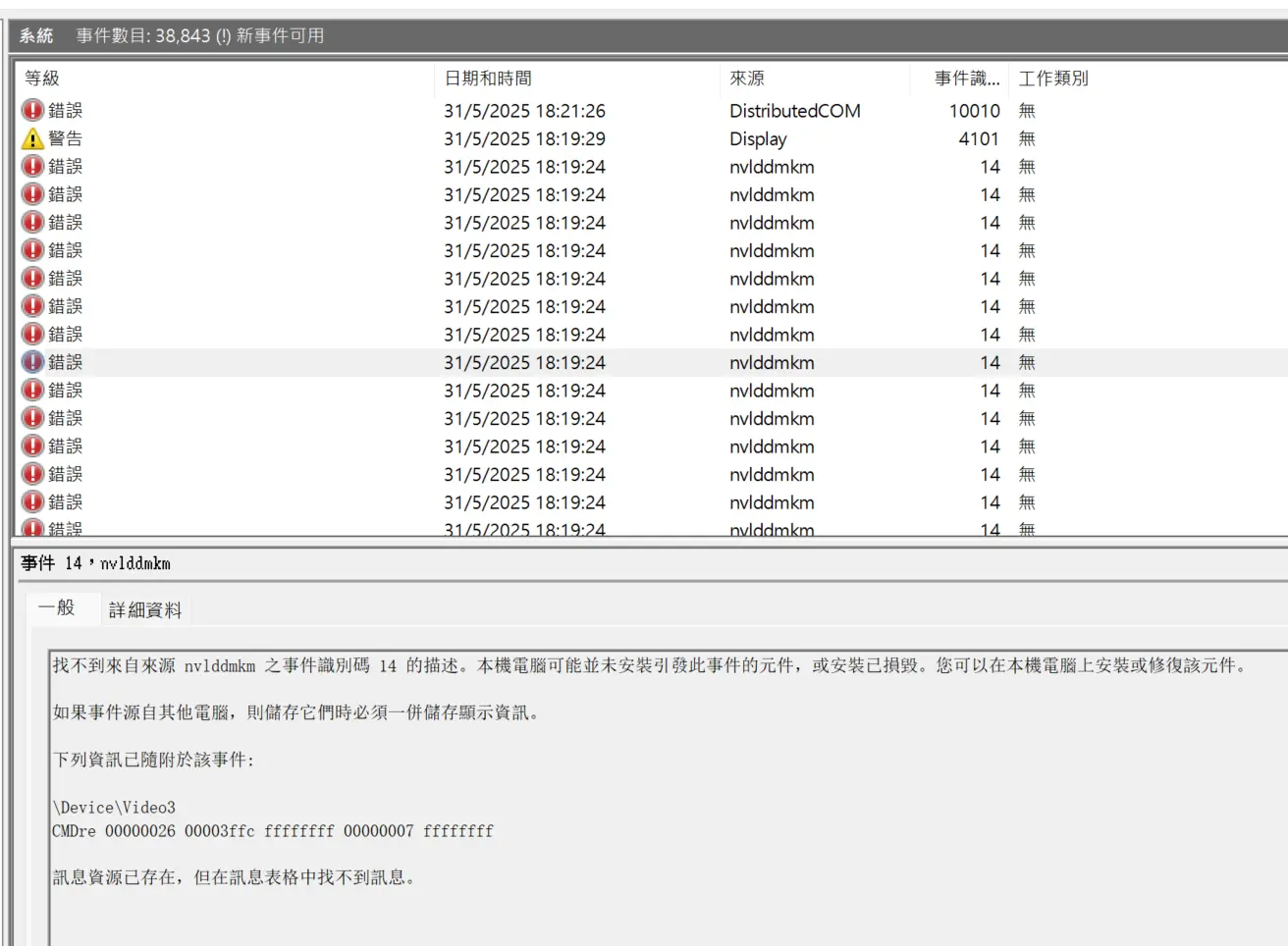Click the 警告 level label
This screenshot has width=1288, height=946.
point(66,139)
